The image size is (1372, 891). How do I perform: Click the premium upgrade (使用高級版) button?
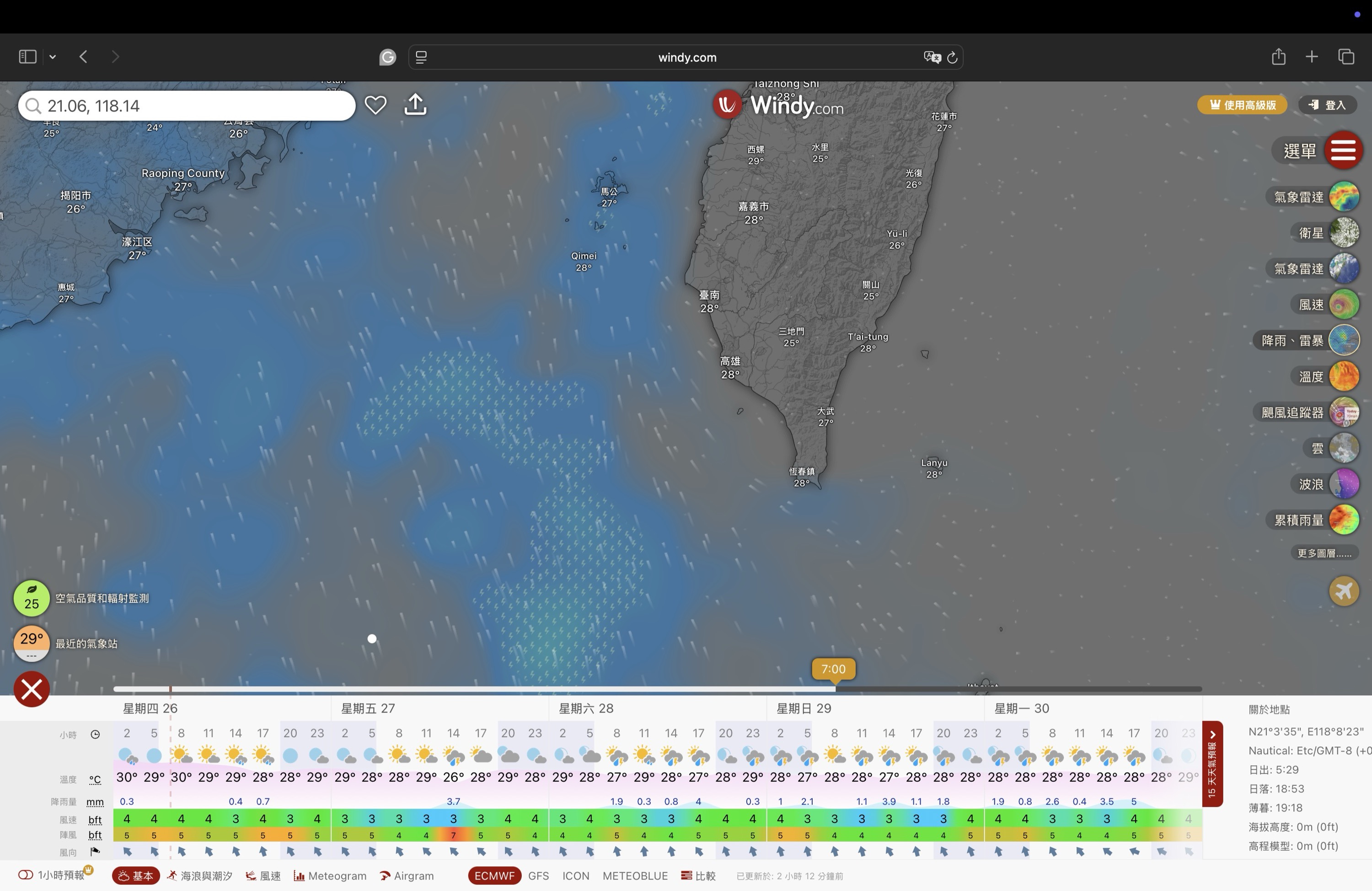1242,105
